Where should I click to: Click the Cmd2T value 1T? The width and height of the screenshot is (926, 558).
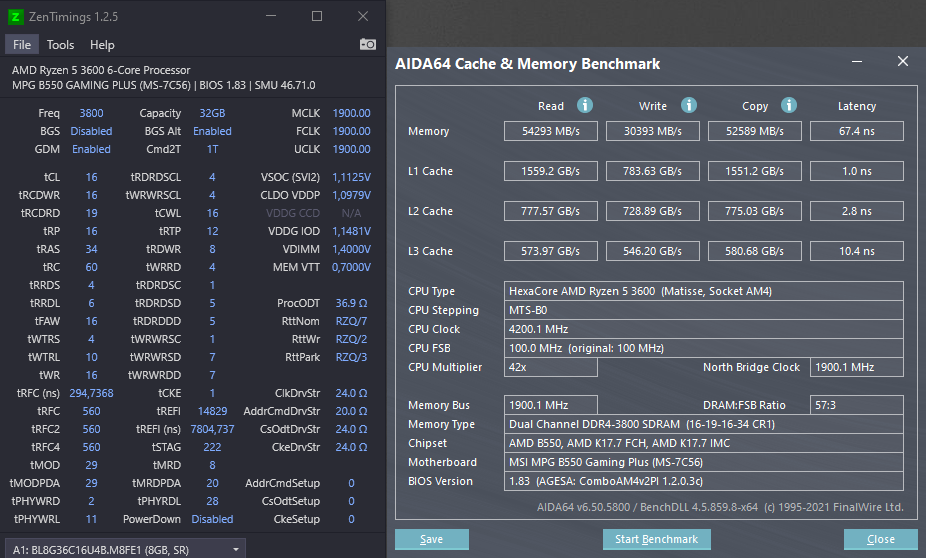[x=212, y=149]
